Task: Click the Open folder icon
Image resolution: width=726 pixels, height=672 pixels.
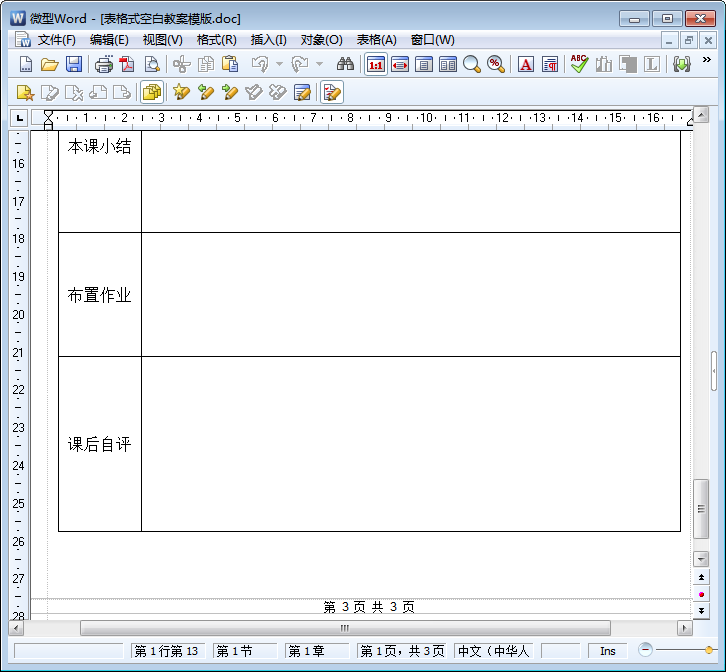Action: click(50, 64)
